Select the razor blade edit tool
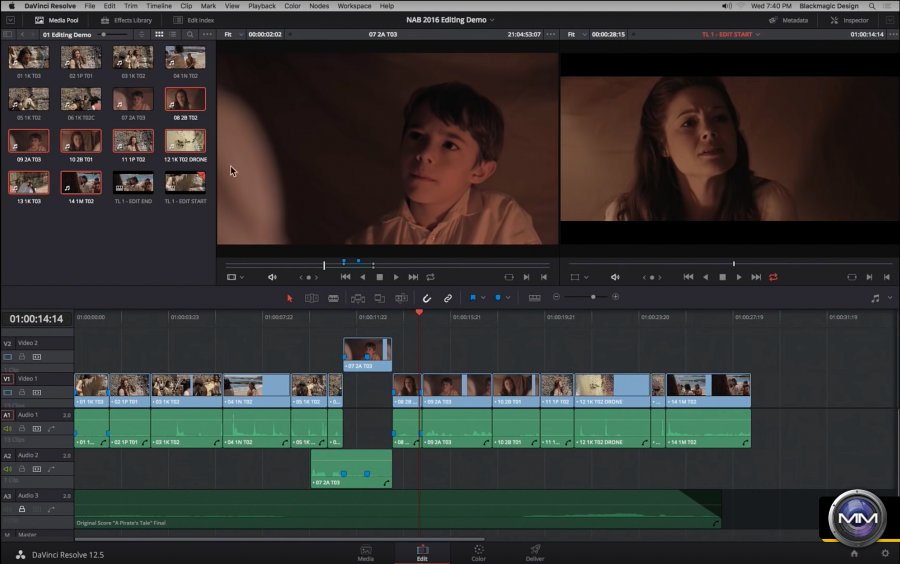This screenshot has height=564, width=900. pos(333,298)
